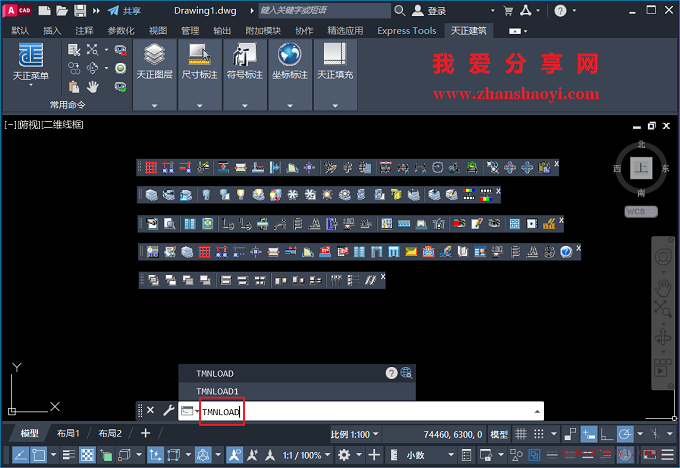Toggle the 模型 model space button in status bar
680x468 pixels.
point(499,434)
